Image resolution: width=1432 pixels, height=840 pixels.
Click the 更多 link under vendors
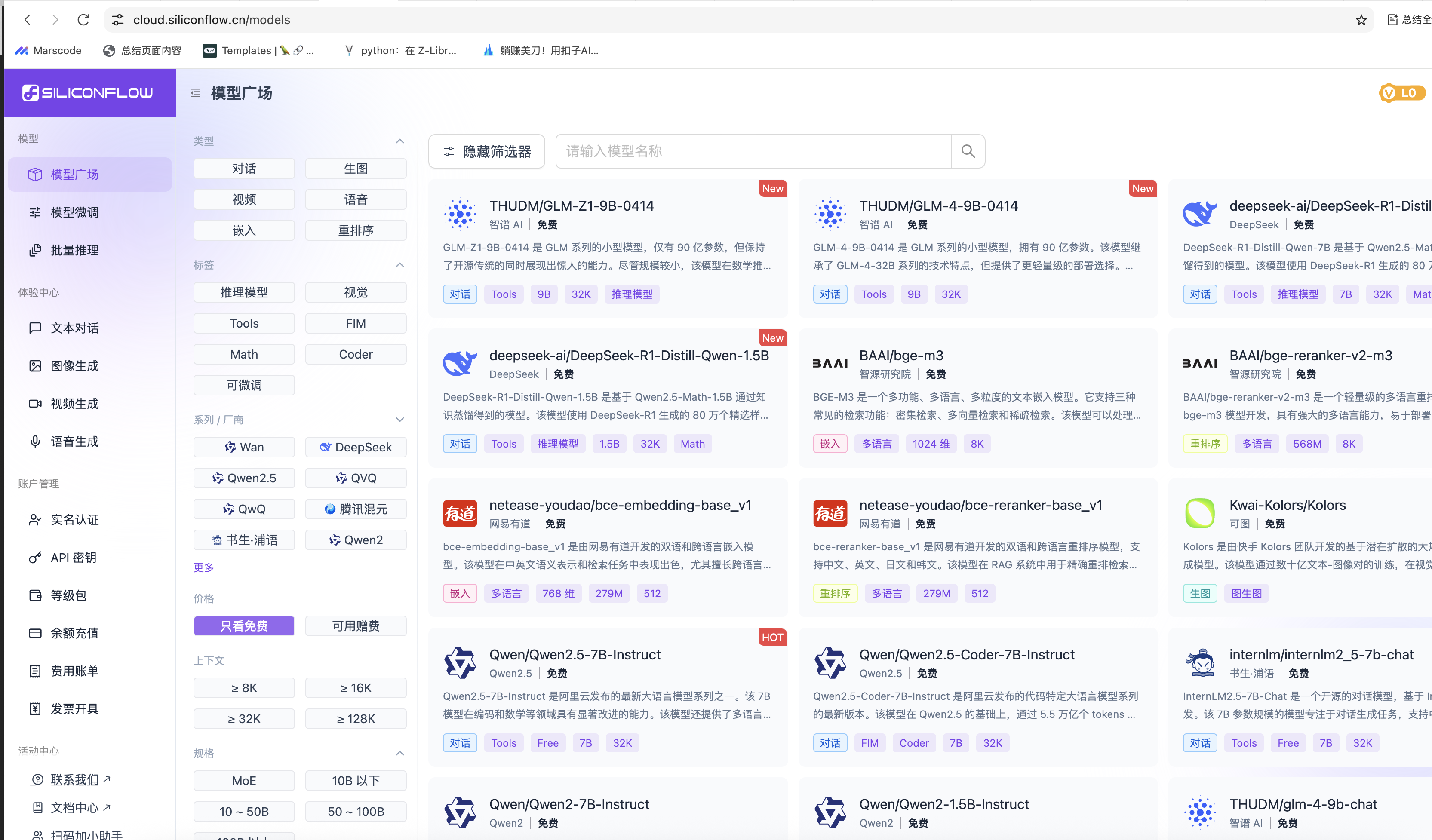tap(203, 567)
